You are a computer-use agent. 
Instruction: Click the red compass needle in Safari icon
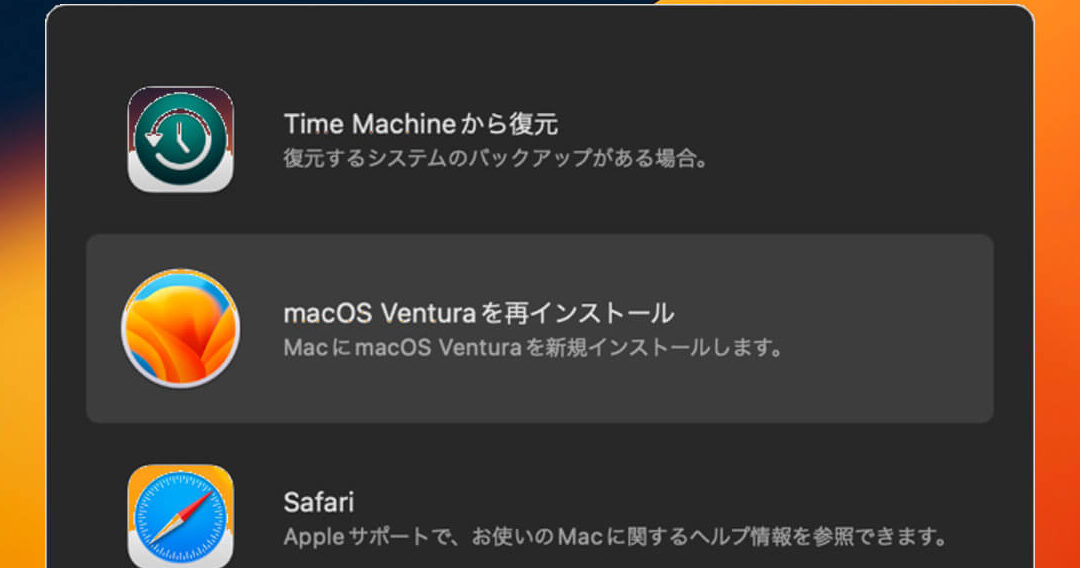198,501
